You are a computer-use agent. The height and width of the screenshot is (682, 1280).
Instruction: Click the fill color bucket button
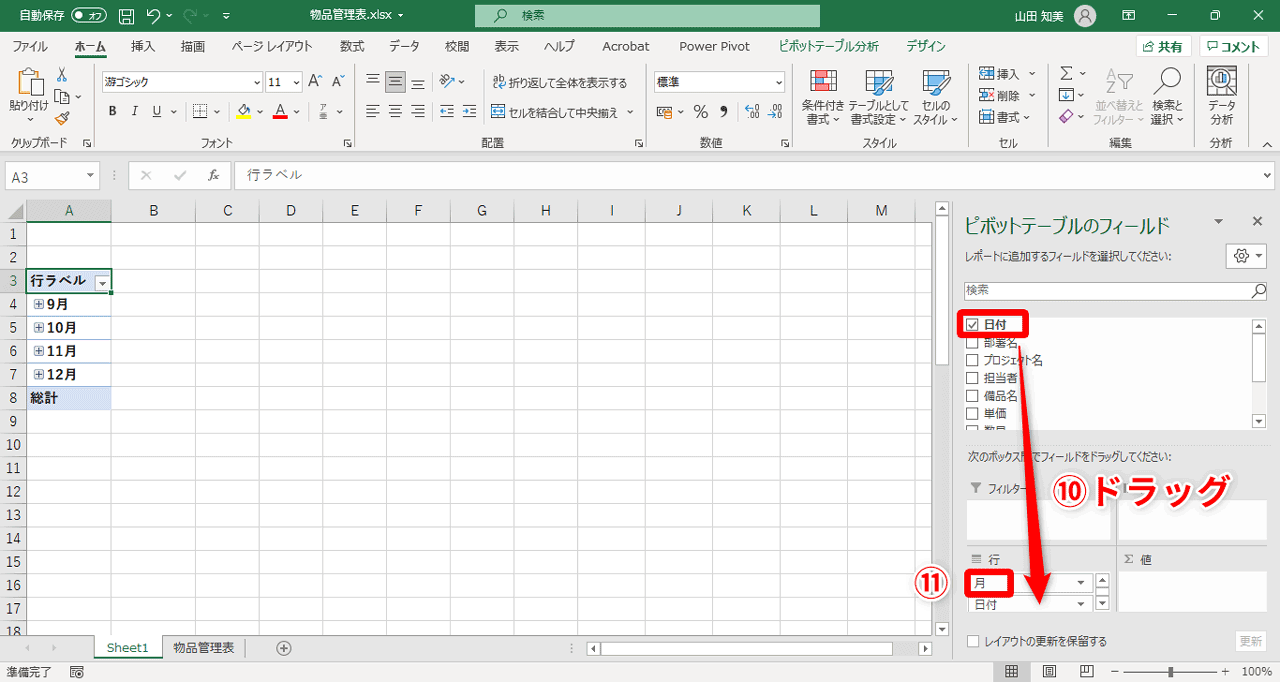(243, 111)
